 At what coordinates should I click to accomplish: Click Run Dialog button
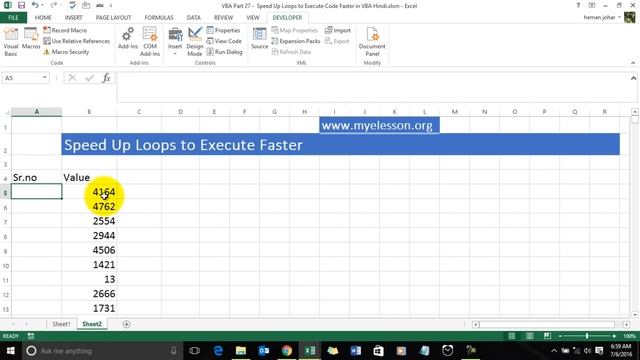(224, 52)
